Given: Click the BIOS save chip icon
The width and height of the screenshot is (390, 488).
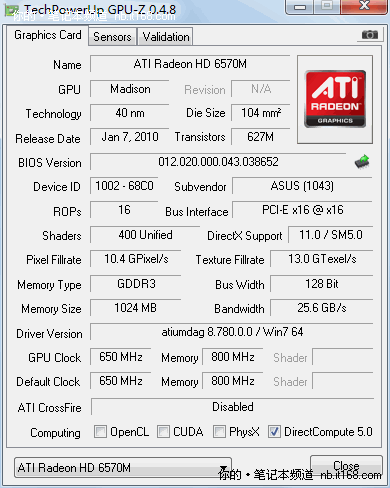Looking at the screenshot, I should (x=362, y=162).
